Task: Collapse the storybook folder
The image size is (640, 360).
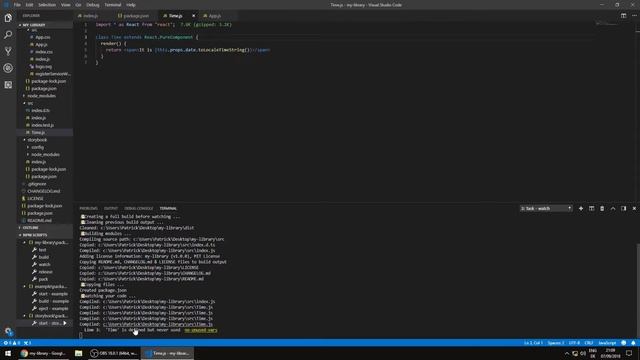Action: point(37,140)
